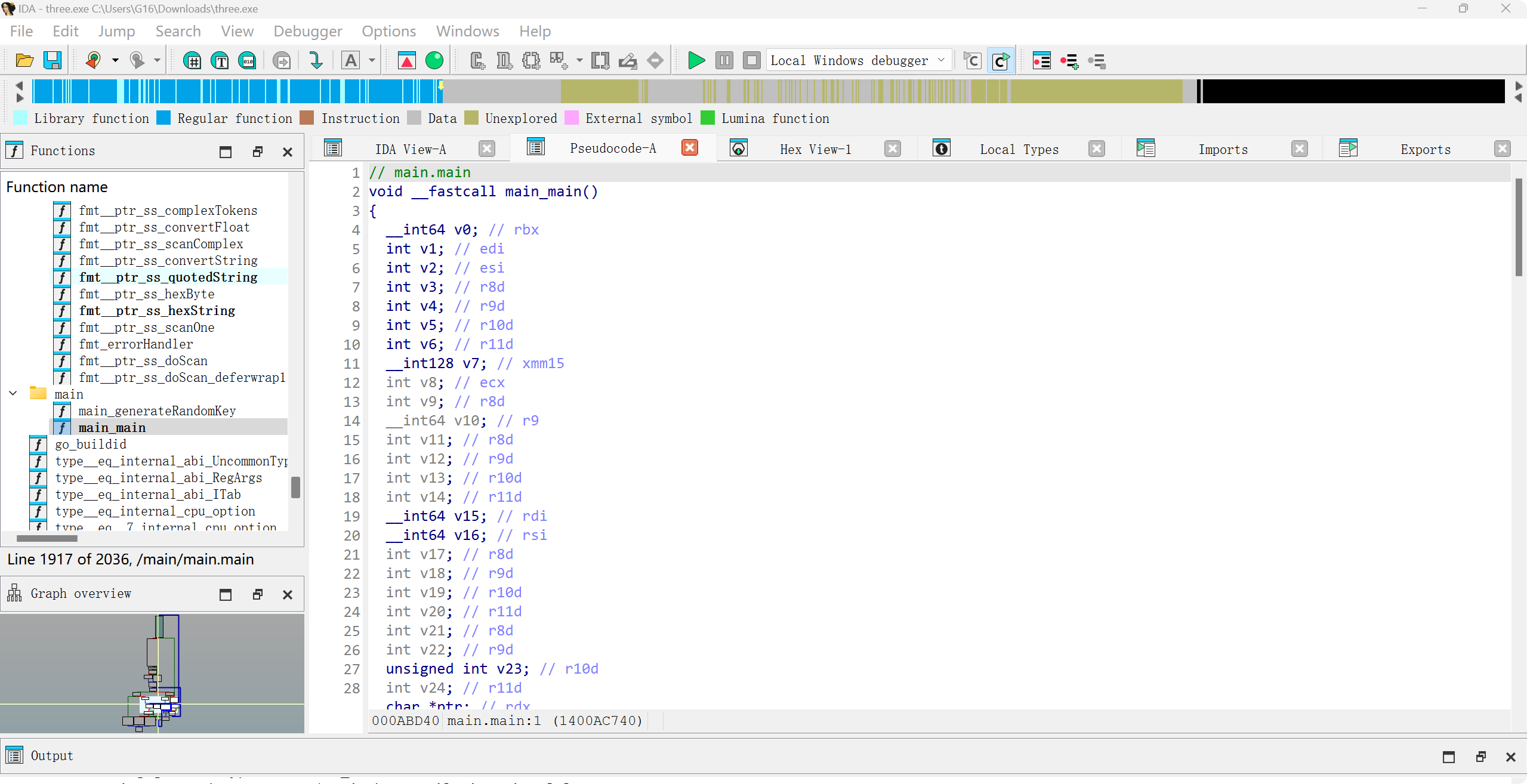Open dropdown arrow next to text A icon
1527x784 pixels.
372,60
